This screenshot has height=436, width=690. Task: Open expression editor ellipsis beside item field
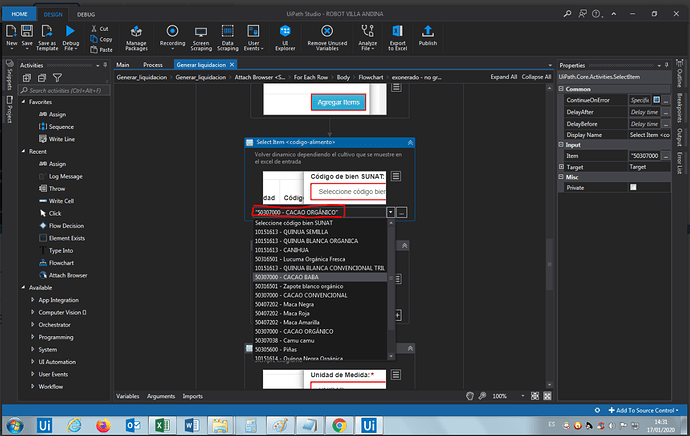(x=401, y=213)
